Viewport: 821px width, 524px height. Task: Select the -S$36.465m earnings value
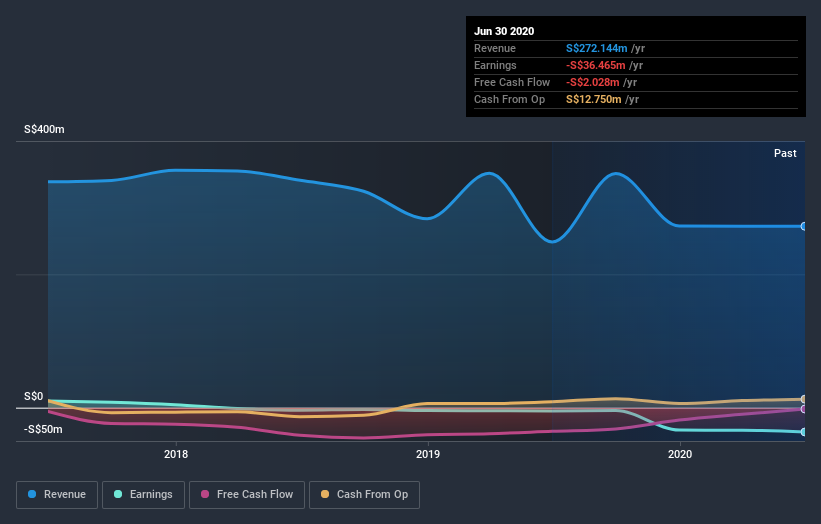coord(595,65)
